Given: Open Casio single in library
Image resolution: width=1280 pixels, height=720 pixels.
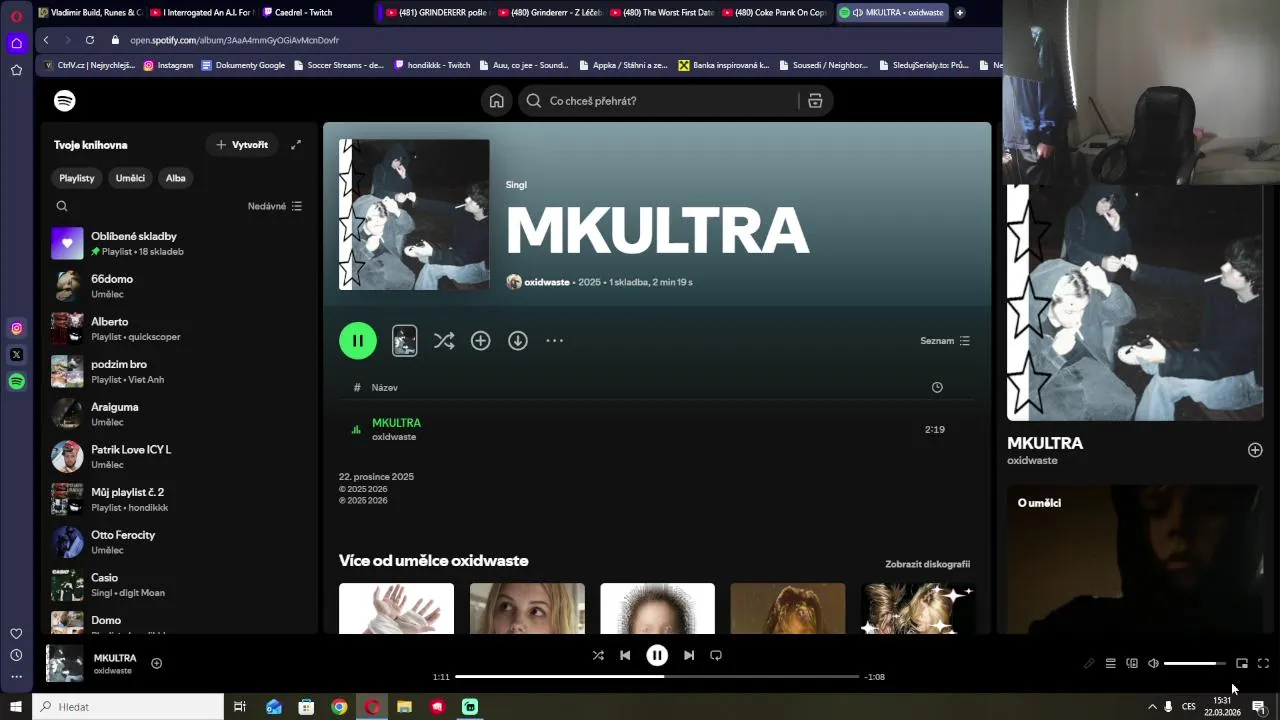Looking at the screenshot, I should tap(180, 585).
